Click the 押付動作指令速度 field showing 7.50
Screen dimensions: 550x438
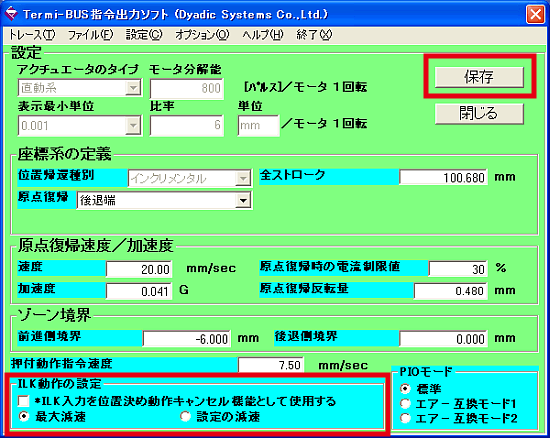271,365
